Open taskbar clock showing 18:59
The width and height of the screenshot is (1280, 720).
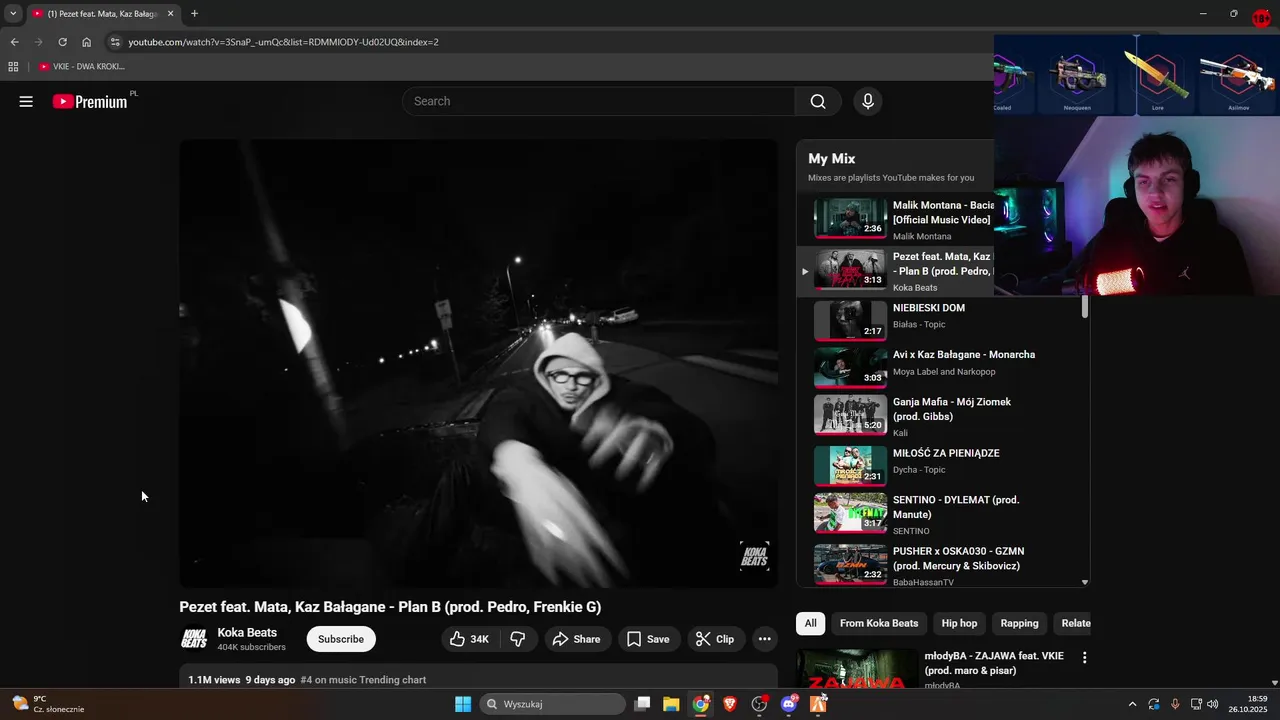tap(1249, 704)
